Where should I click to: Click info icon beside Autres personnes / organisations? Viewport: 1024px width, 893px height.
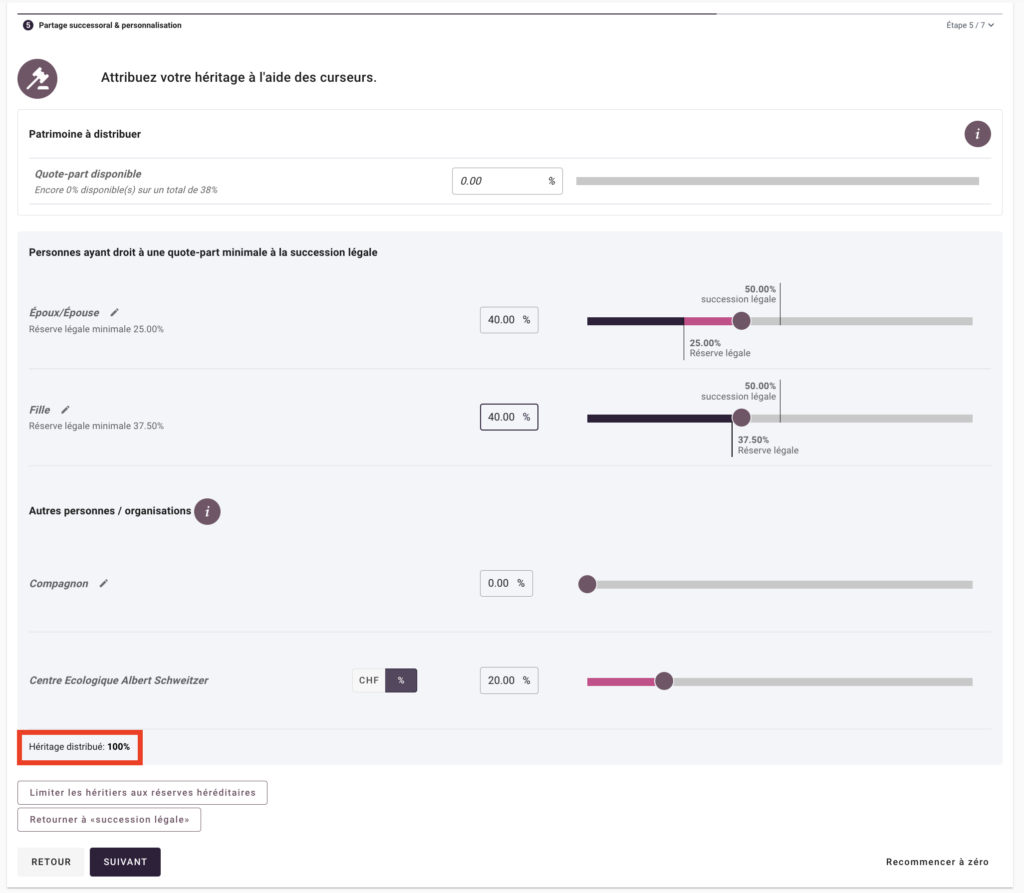tap(207, 511)
